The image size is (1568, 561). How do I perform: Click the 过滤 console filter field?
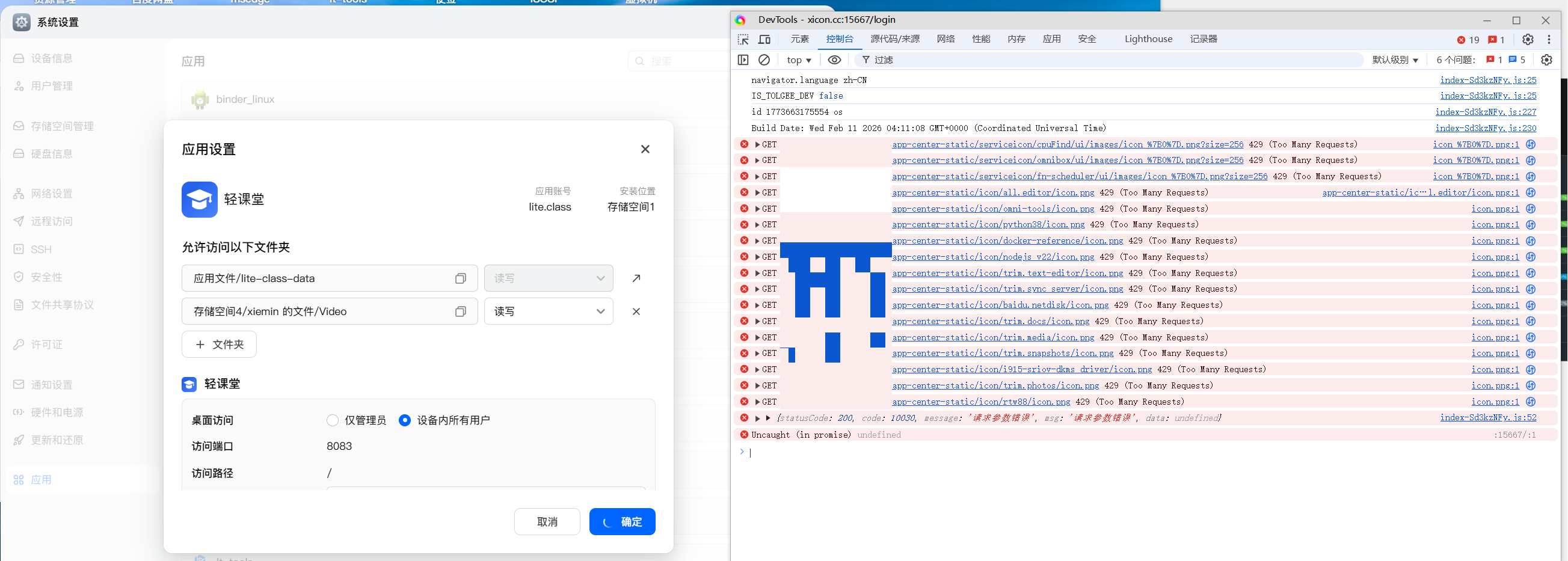click(1108, 60)
